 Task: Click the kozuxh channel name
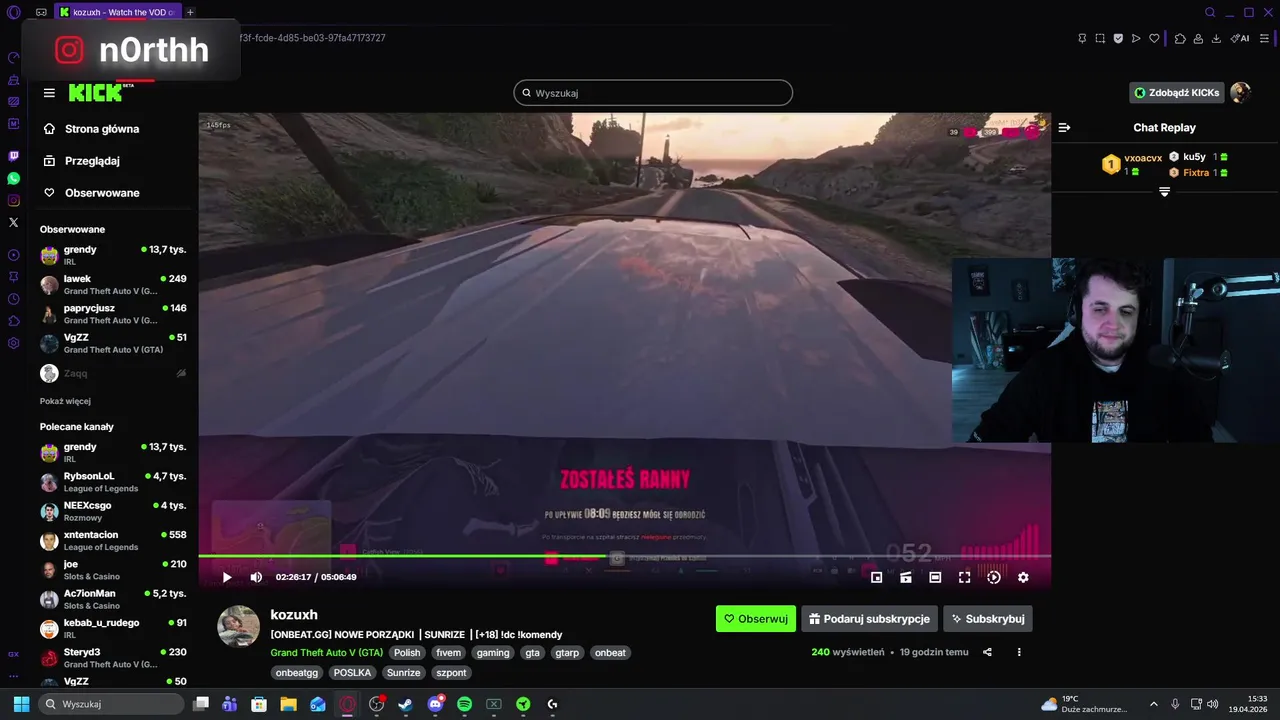click(x=294, y=615)
